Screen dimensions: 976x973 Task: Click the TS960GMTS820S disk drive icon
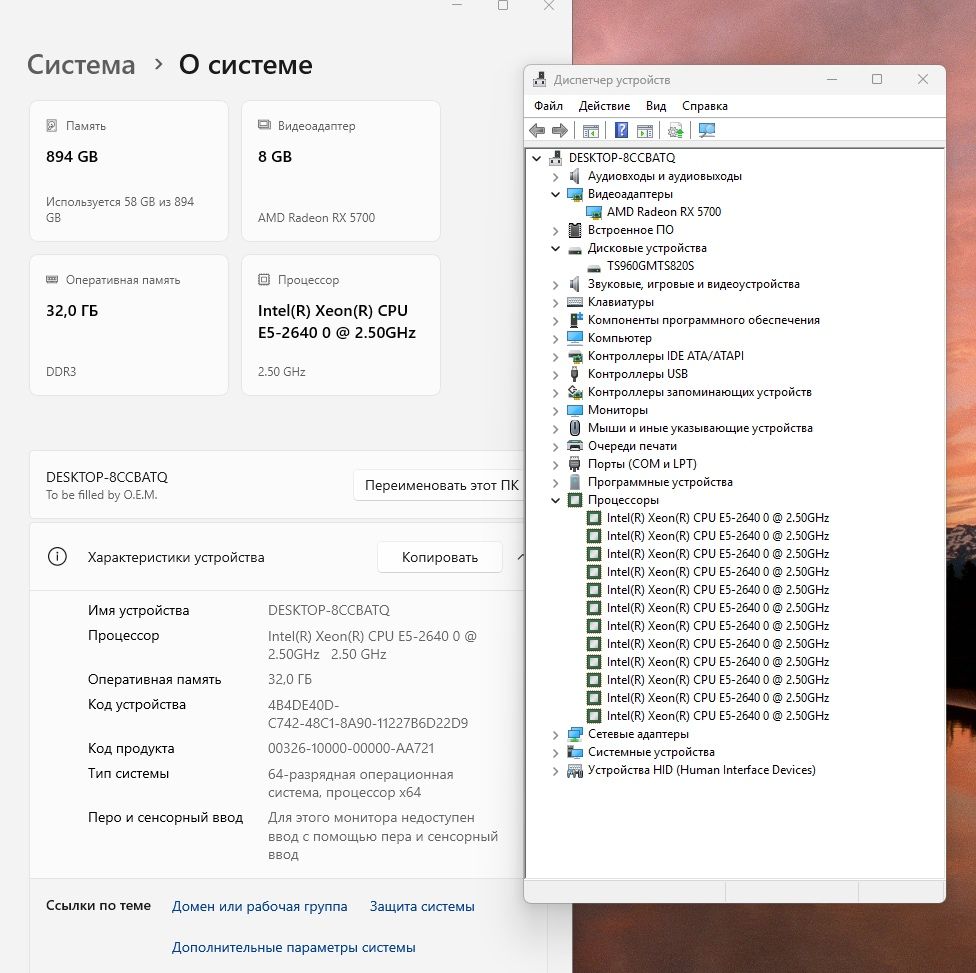tap(594, 268)
